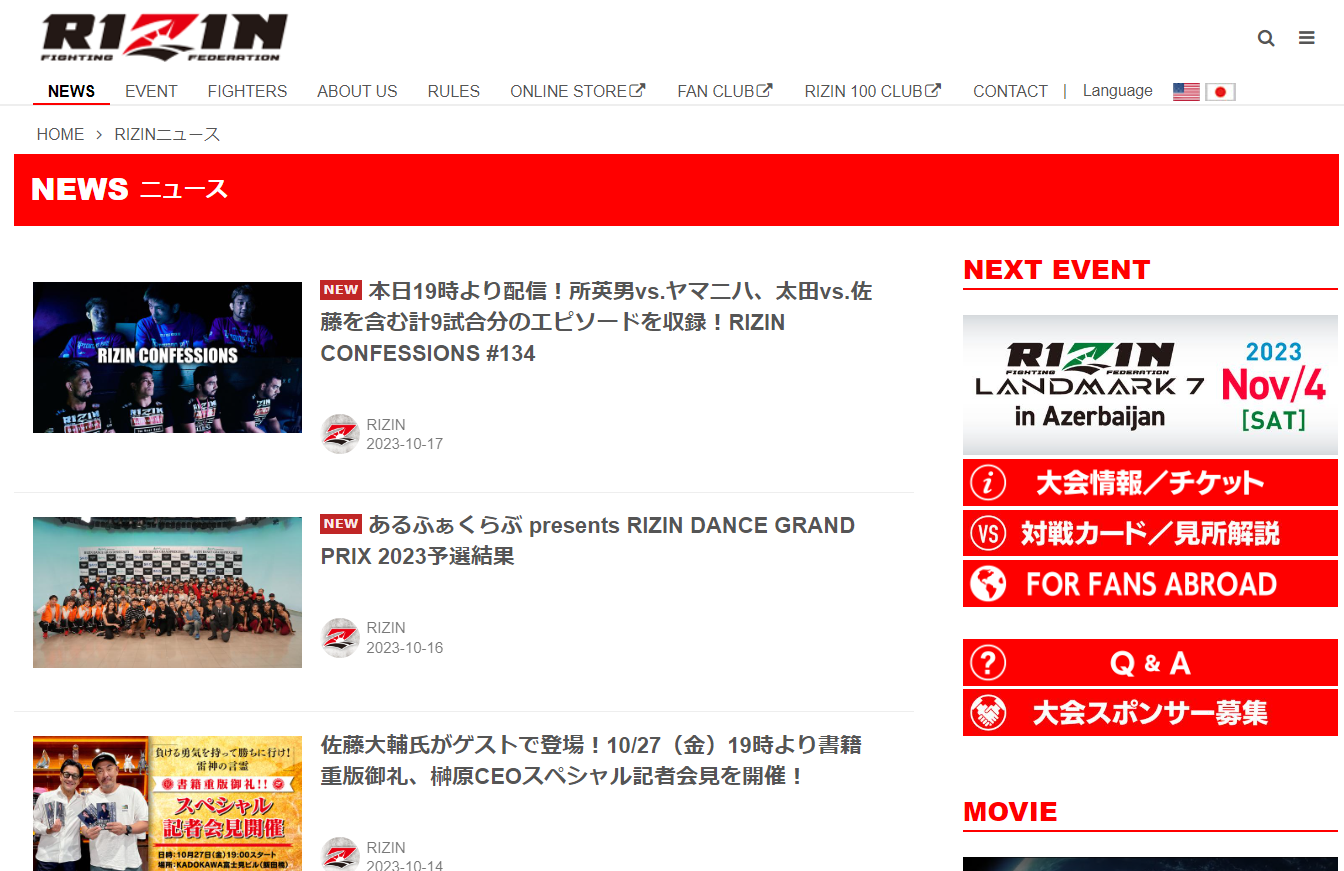Open RIZIN LANDMARK 7 in Azerbaijan banner
Screen dimensions: 1344x871
pyautogui.click(x=1150, y=385)
